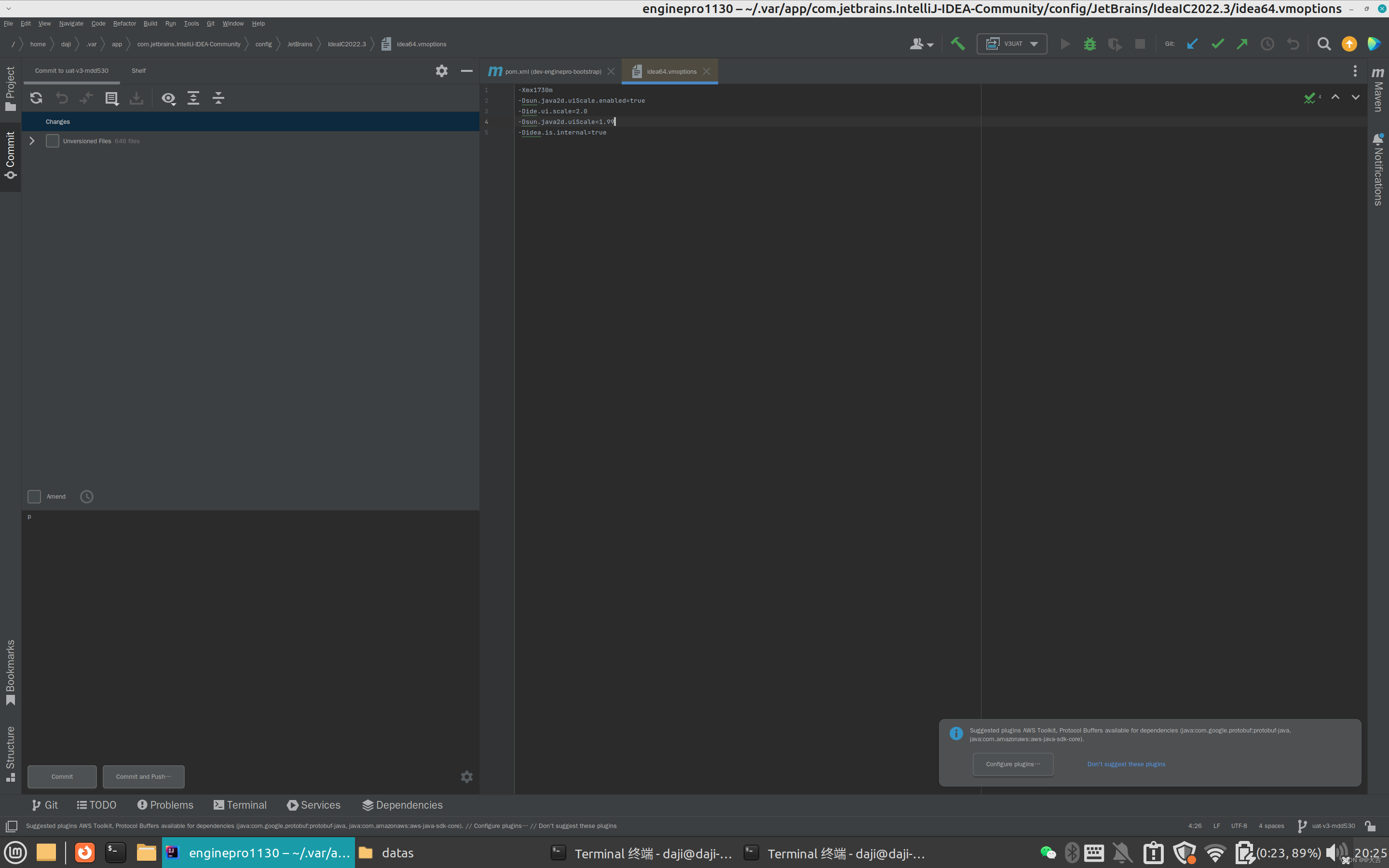Click Commit and Push button in panel
This screenshot has height=868, width=1389.
(144, 776)
